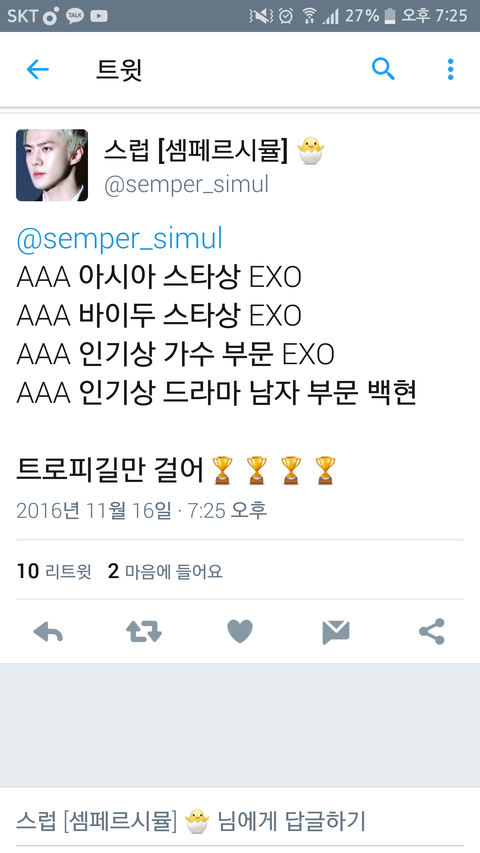Tap the reply arrow icon
Viewport: 480px width, 853px height.
48,632
